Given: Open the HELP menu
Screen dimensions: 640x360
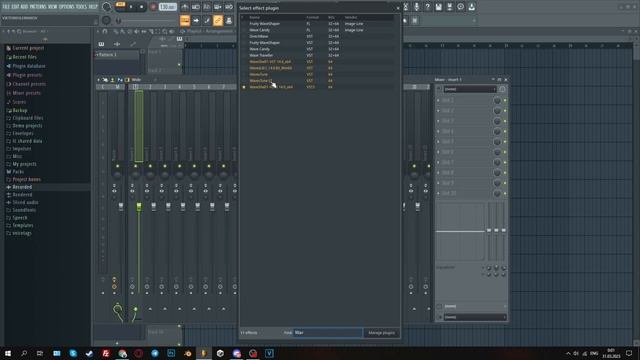Looking at the screenshot, I should [93, 7].
